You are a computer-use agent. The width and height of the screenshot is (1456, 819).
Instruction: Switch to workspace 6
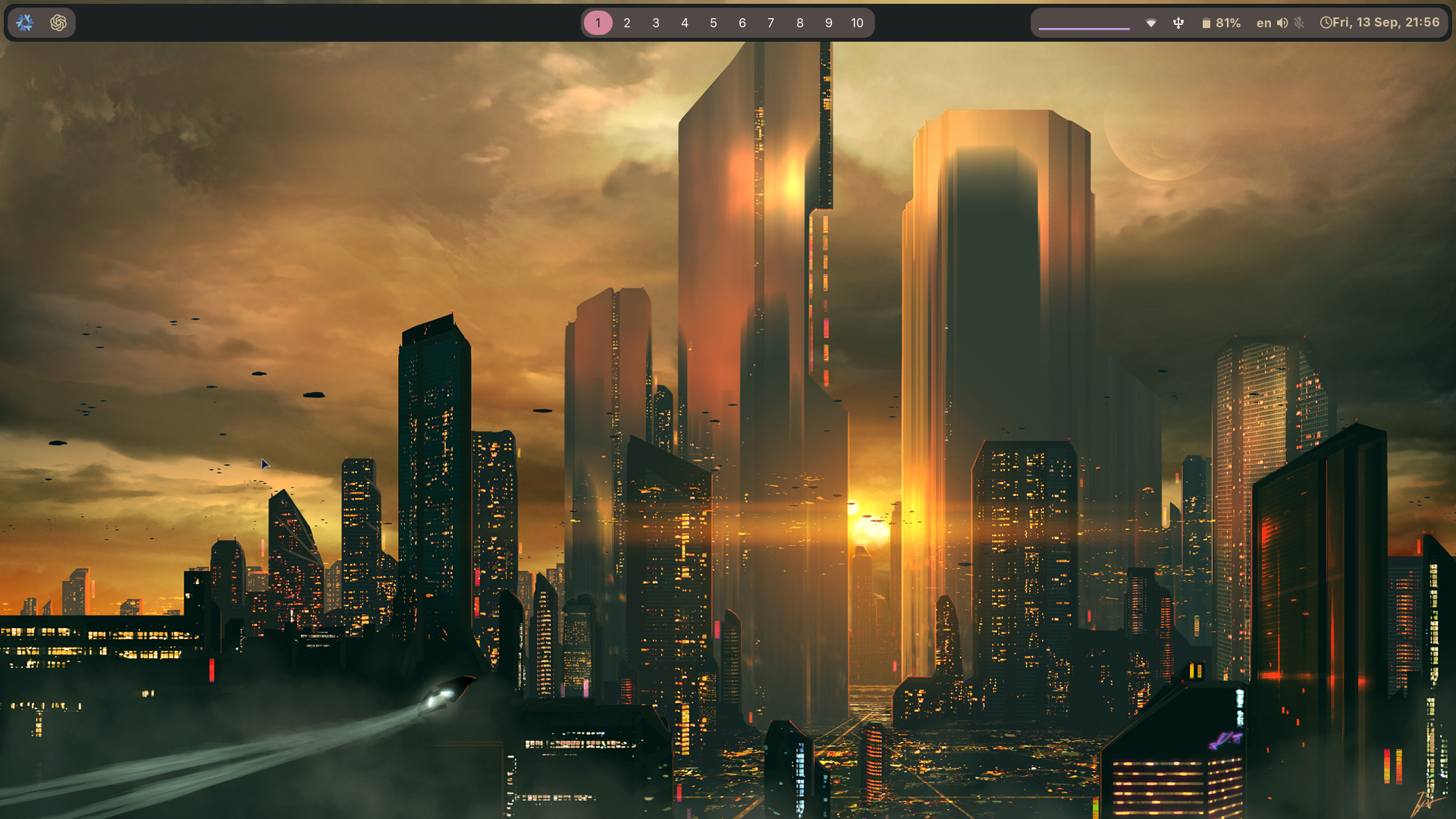pos(742,23)
